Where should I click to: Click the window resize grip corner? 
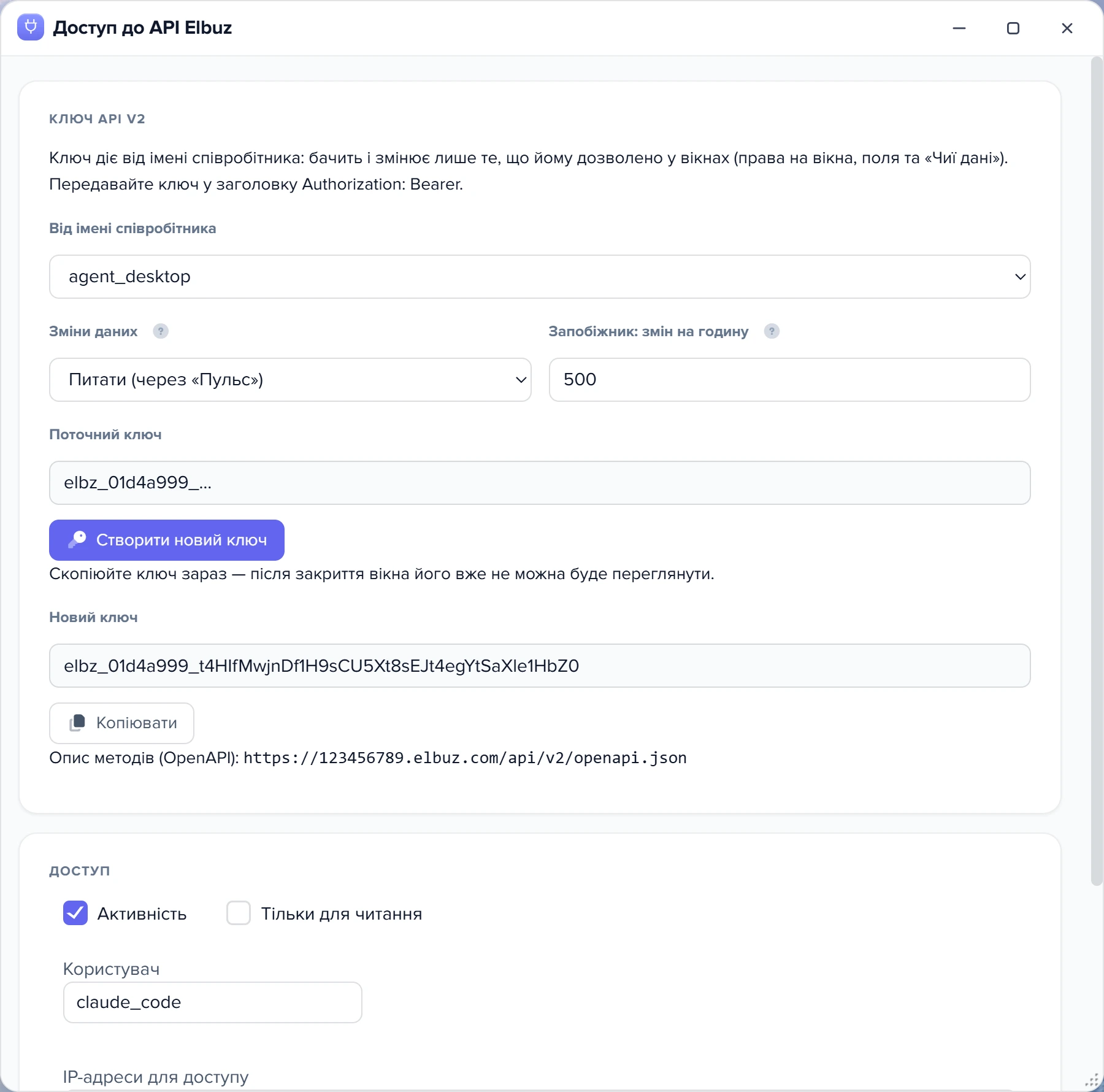pos(1092,1081)
